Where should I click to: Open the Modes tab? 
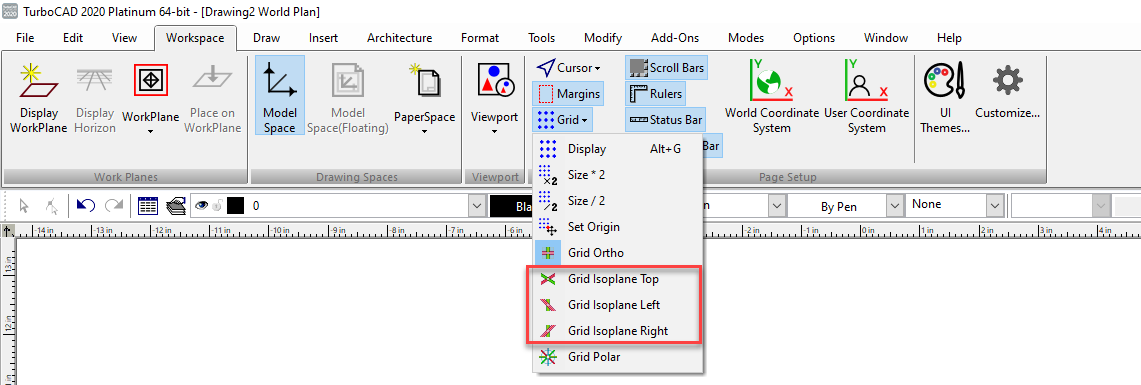coord(746,38)
